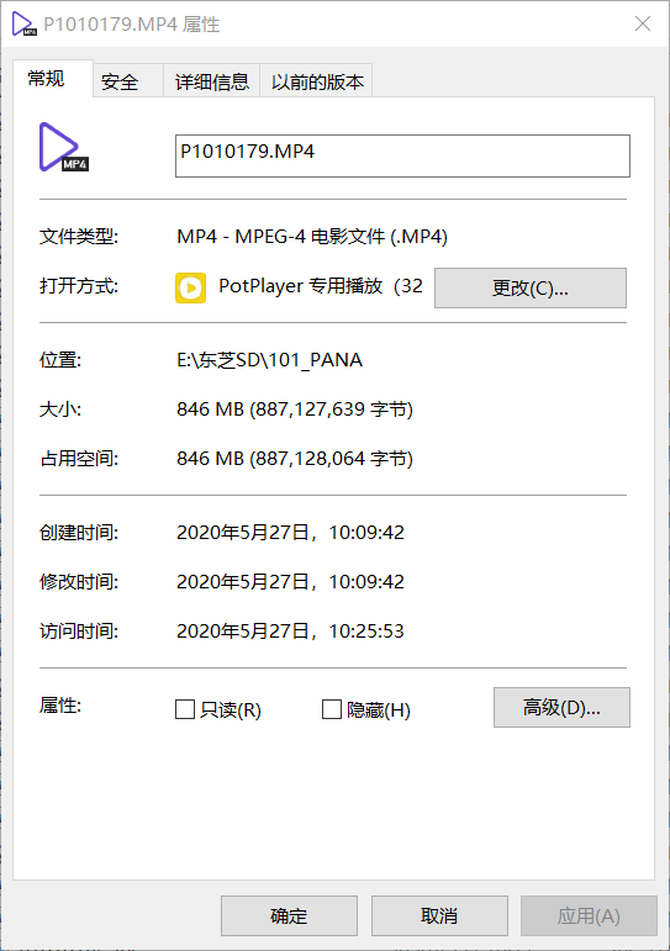Switch to the 详细信息 (Details) tab

(212, 82)
